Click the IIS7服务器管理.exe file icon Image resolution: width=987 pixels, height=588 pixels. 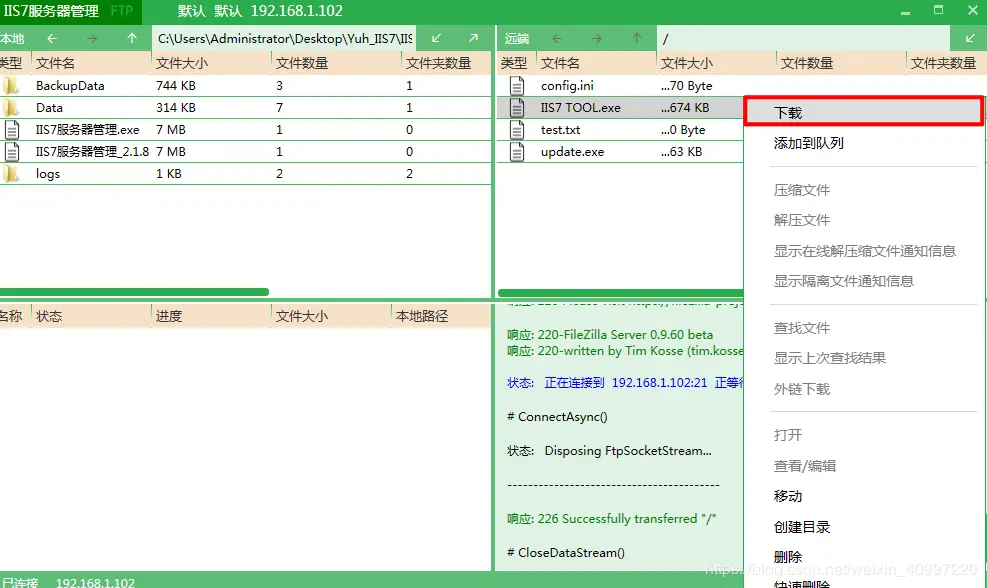11,130
